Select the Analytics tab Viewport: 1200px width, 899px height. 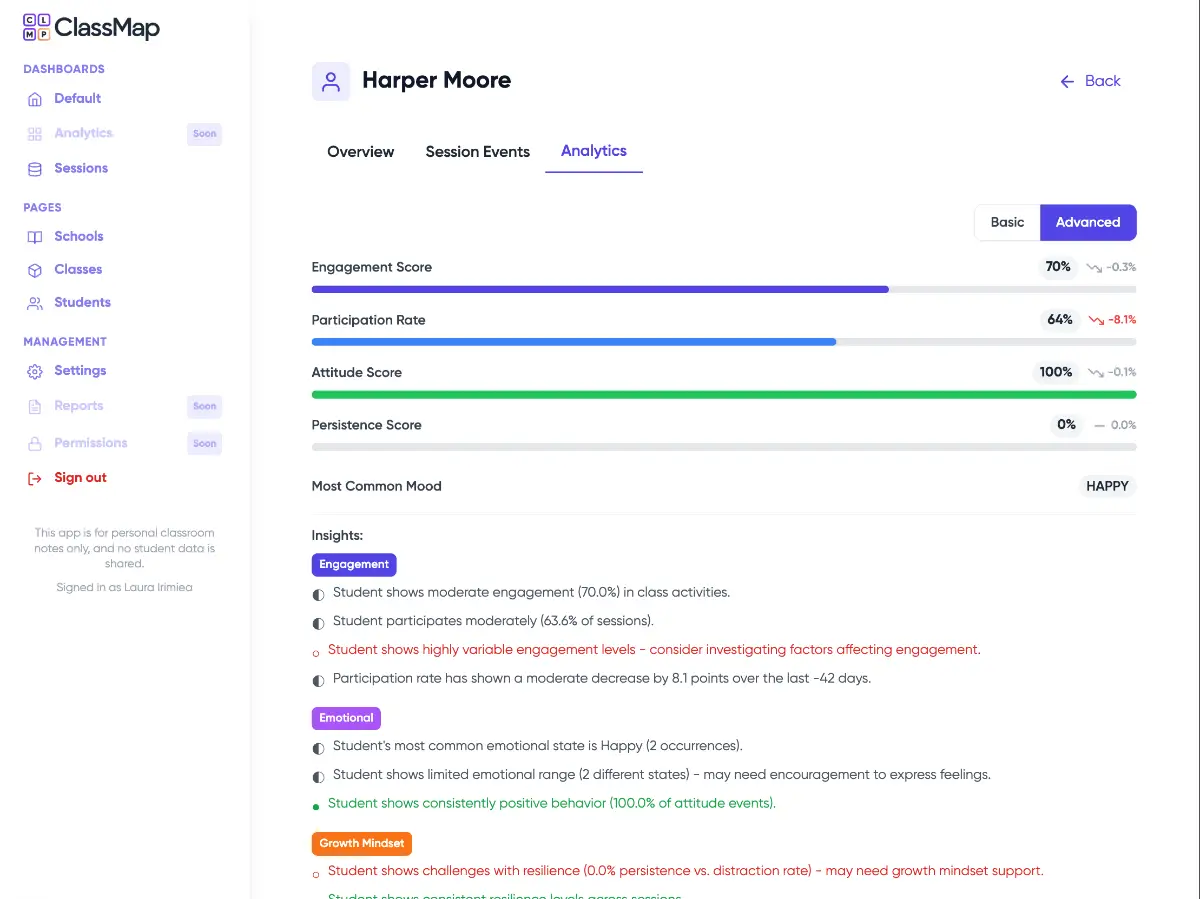(x=593, y=151)
